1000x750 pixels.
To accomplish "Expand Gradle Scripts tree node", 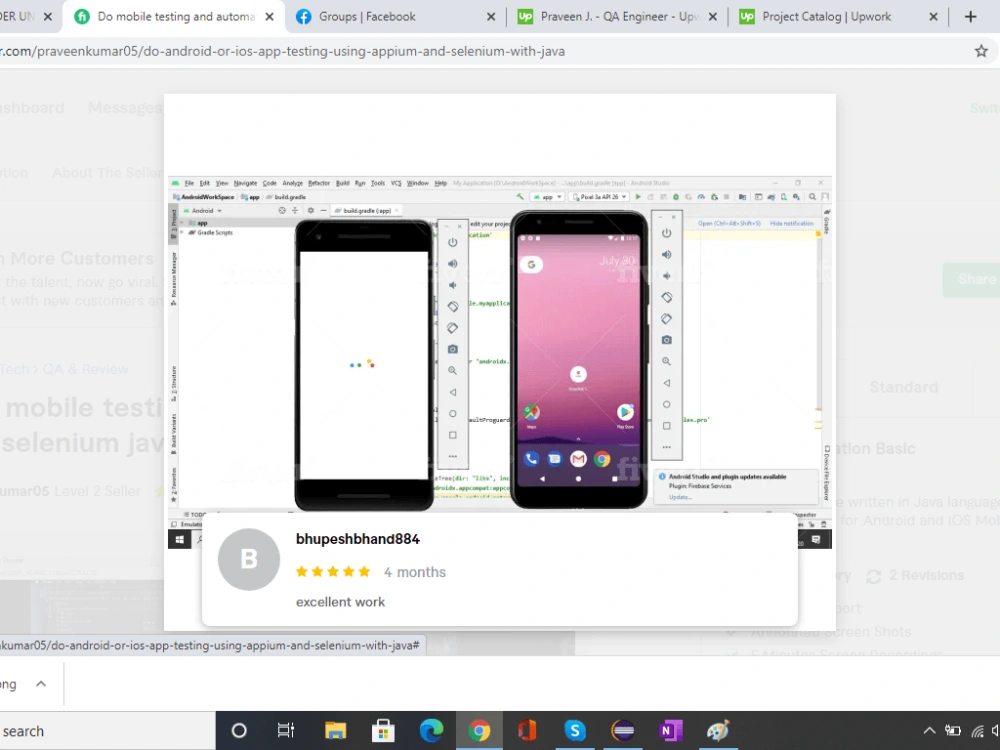I will pyautogui.click(x=183, y=233).
